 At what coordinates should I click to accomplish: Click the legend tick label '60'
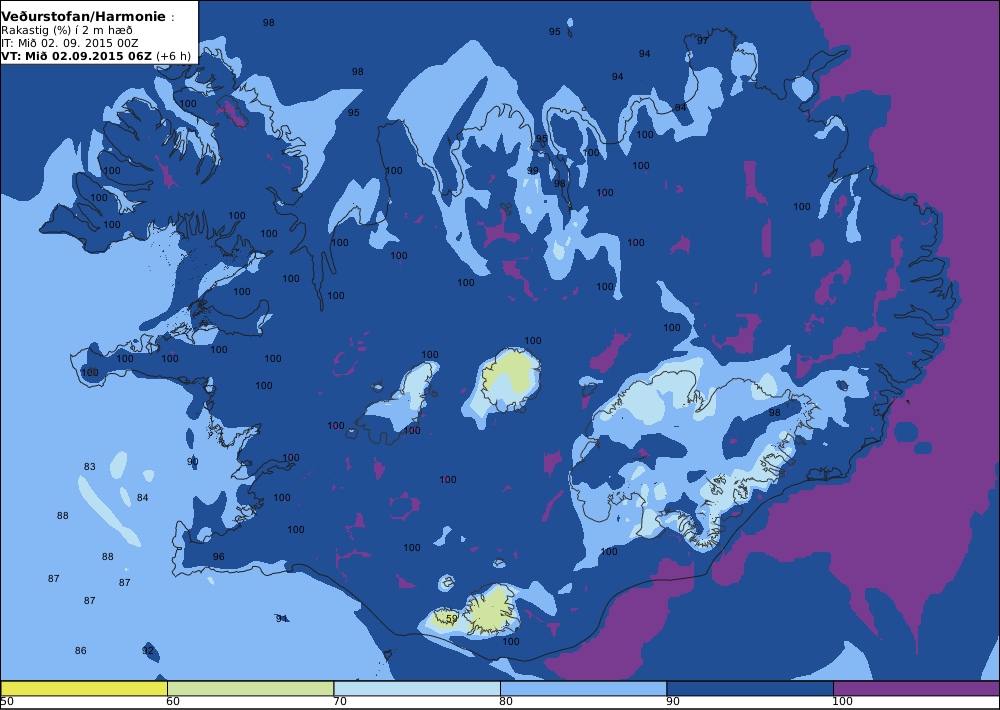pos(173,702)
